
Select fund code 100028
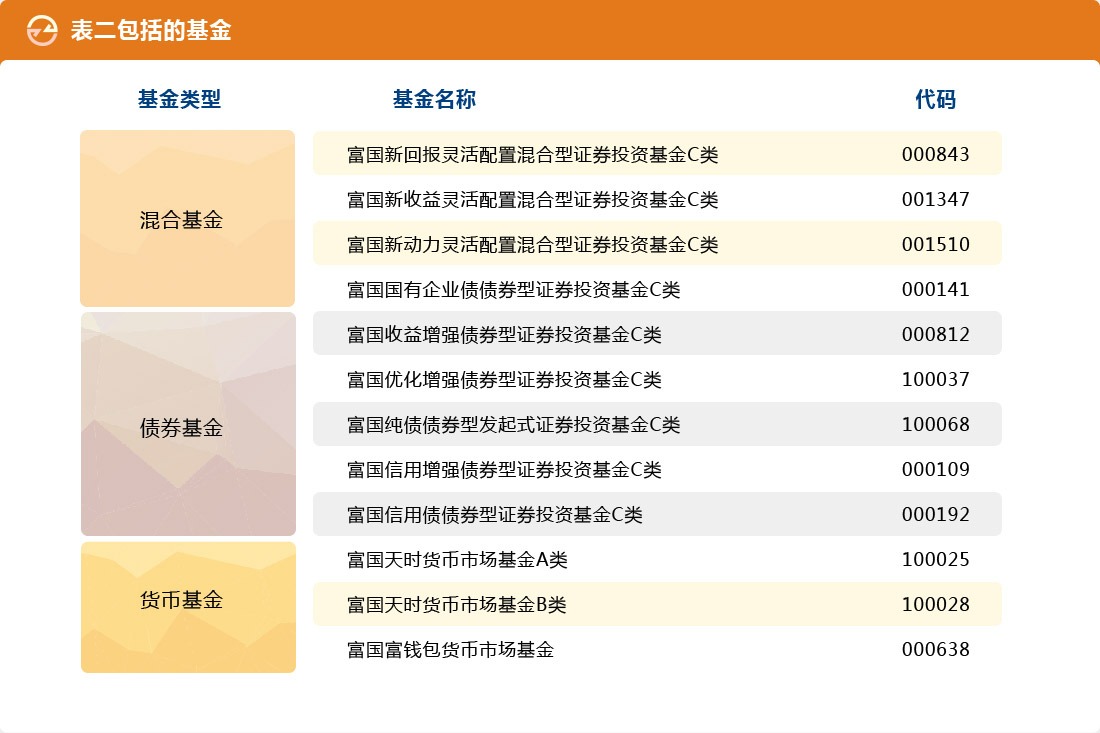tap(935, 604)
